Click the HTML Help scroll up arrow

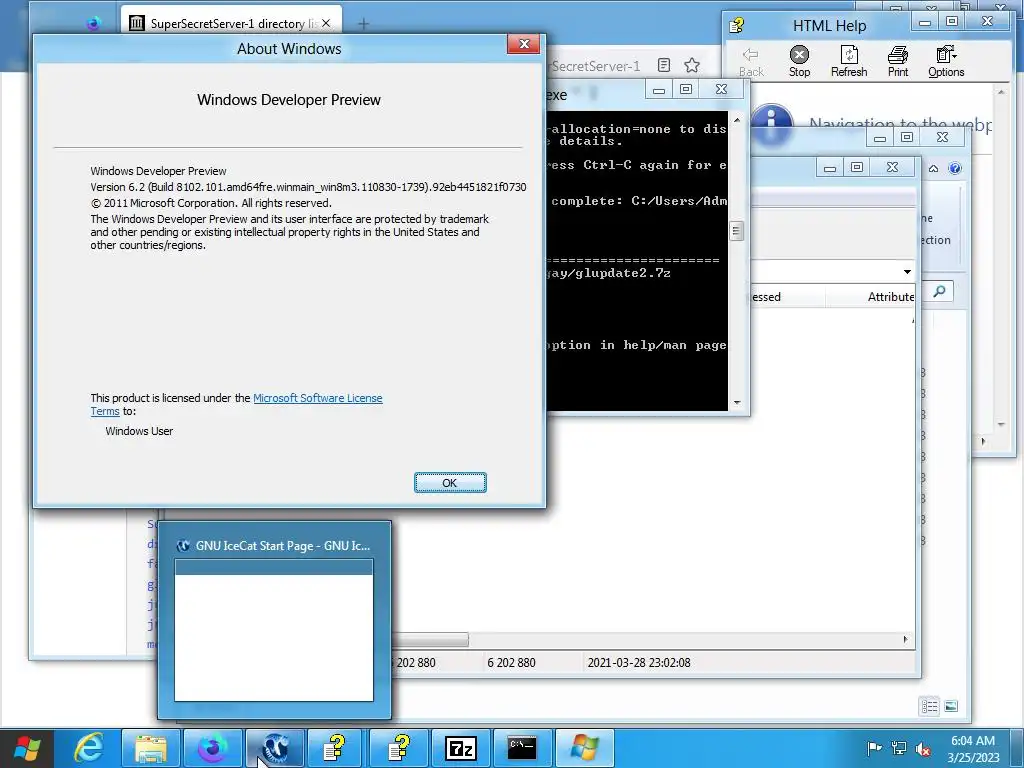(x=1001, y=93)
